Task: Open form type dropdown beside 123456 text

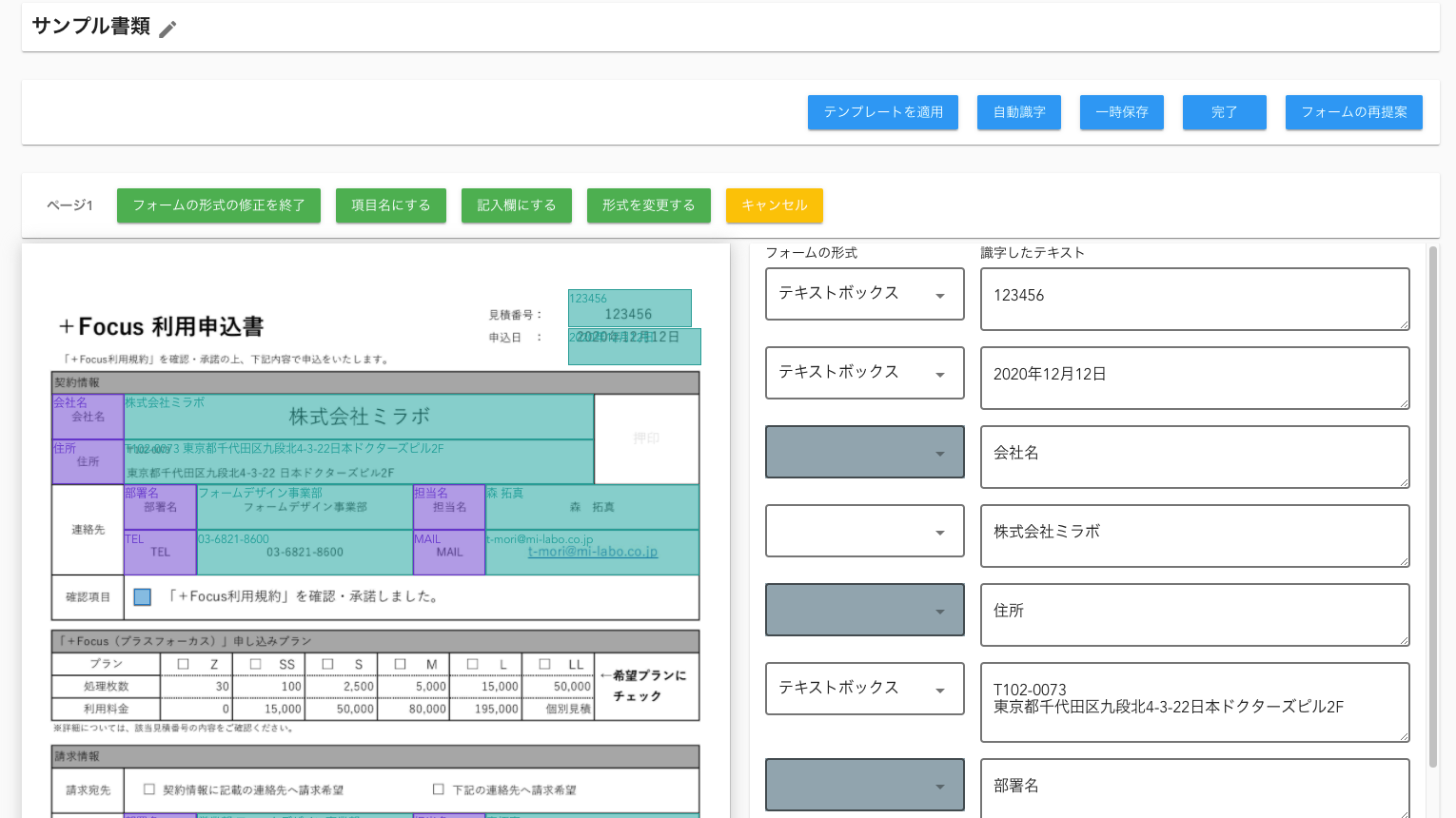Action: coord(864,294)
